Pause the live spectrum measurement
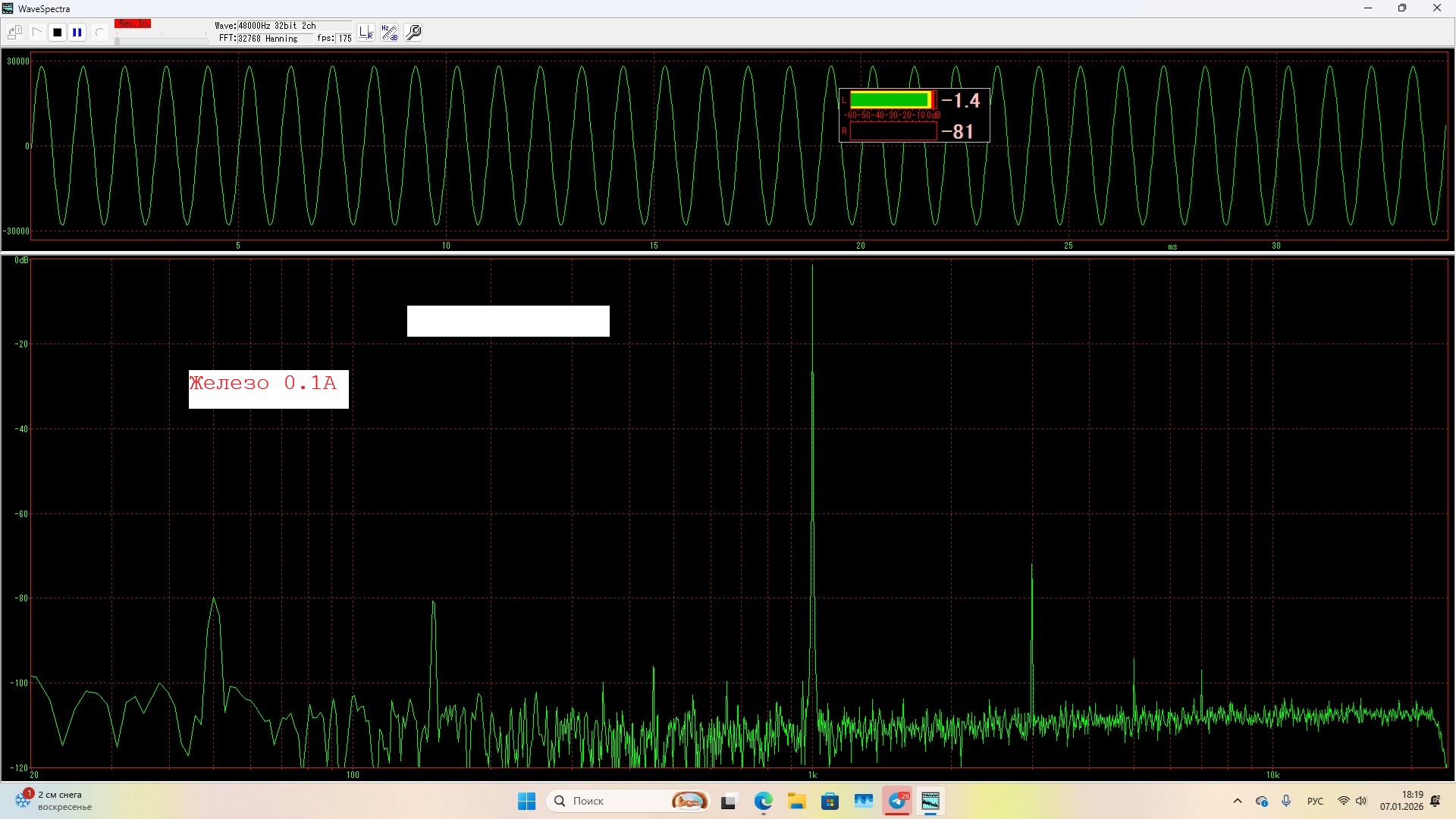1456x819 pixels. pos(77,33)
